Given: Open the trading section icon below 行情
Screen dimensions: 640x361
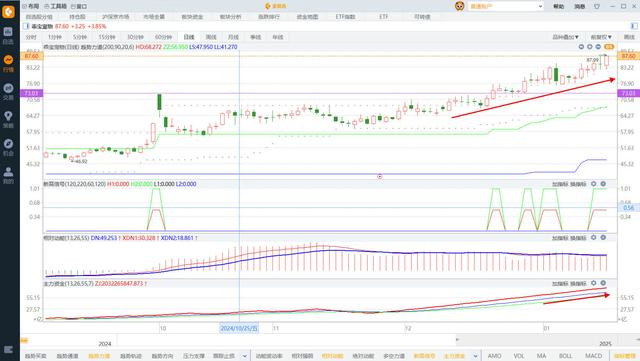Looking at the screenshot, I should (x=8, y=91).
